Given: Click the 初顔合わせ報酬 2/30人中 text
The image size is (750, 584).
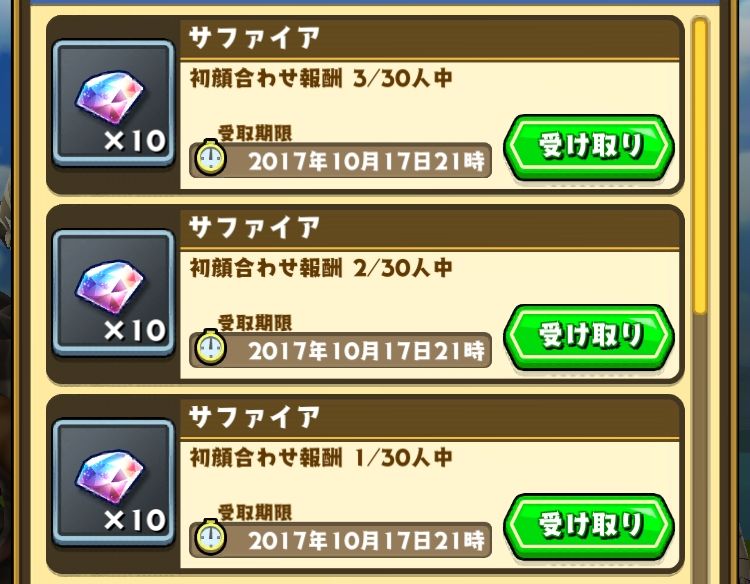Looking at the screenshot, I should (x=321, y=268).
